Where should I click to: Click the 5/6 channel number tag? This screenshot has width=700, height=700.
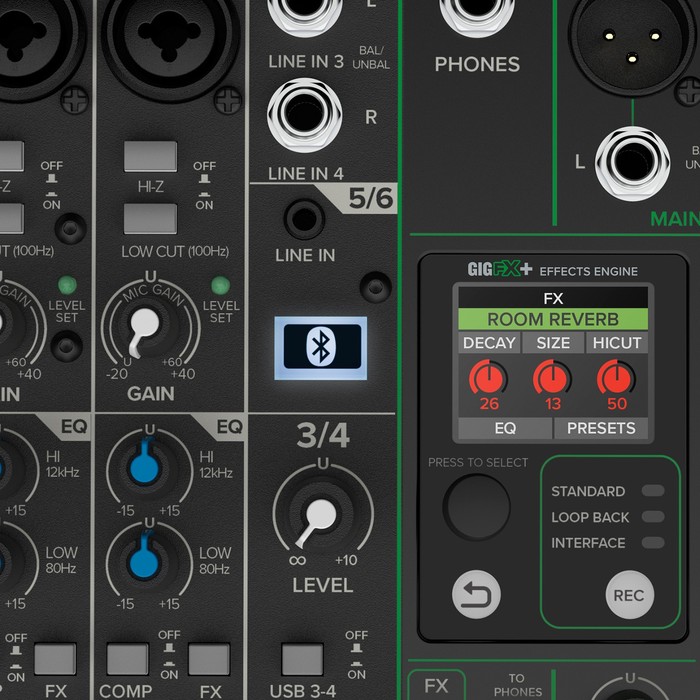[x=371, y=199]
